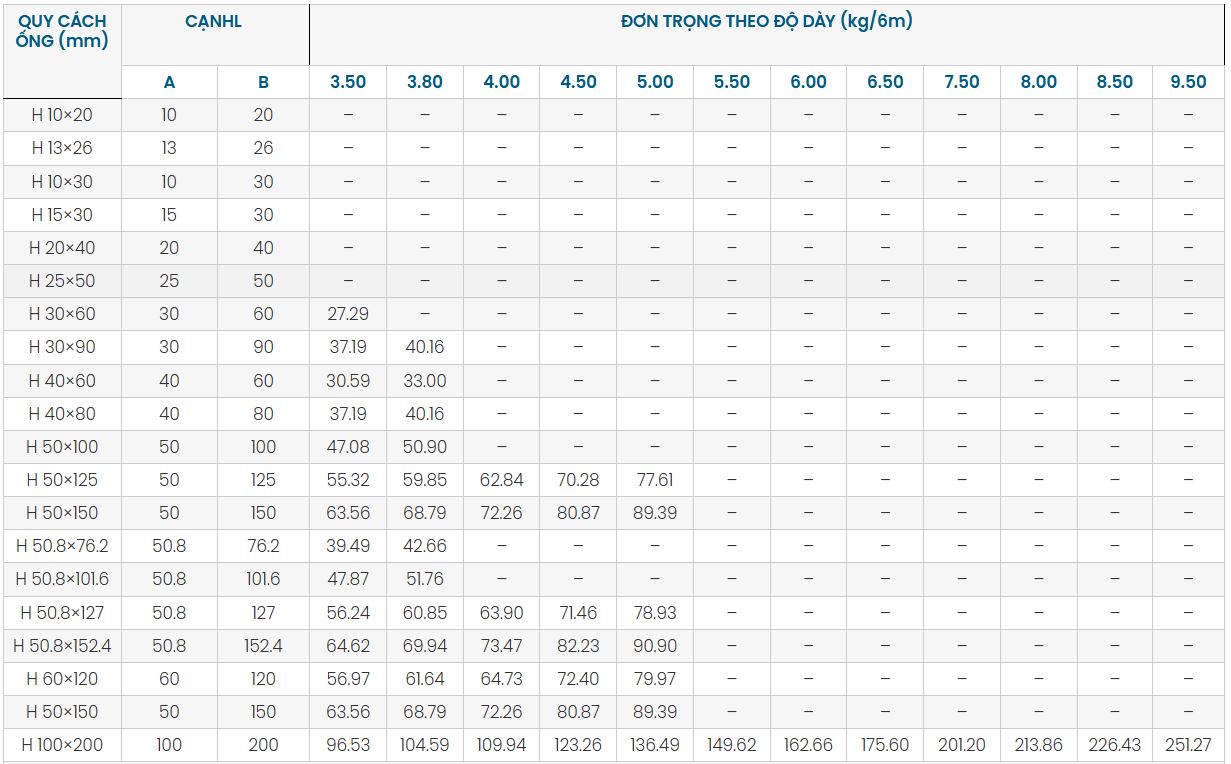Select the 251.27 weight cell

tap(1189, 745)
